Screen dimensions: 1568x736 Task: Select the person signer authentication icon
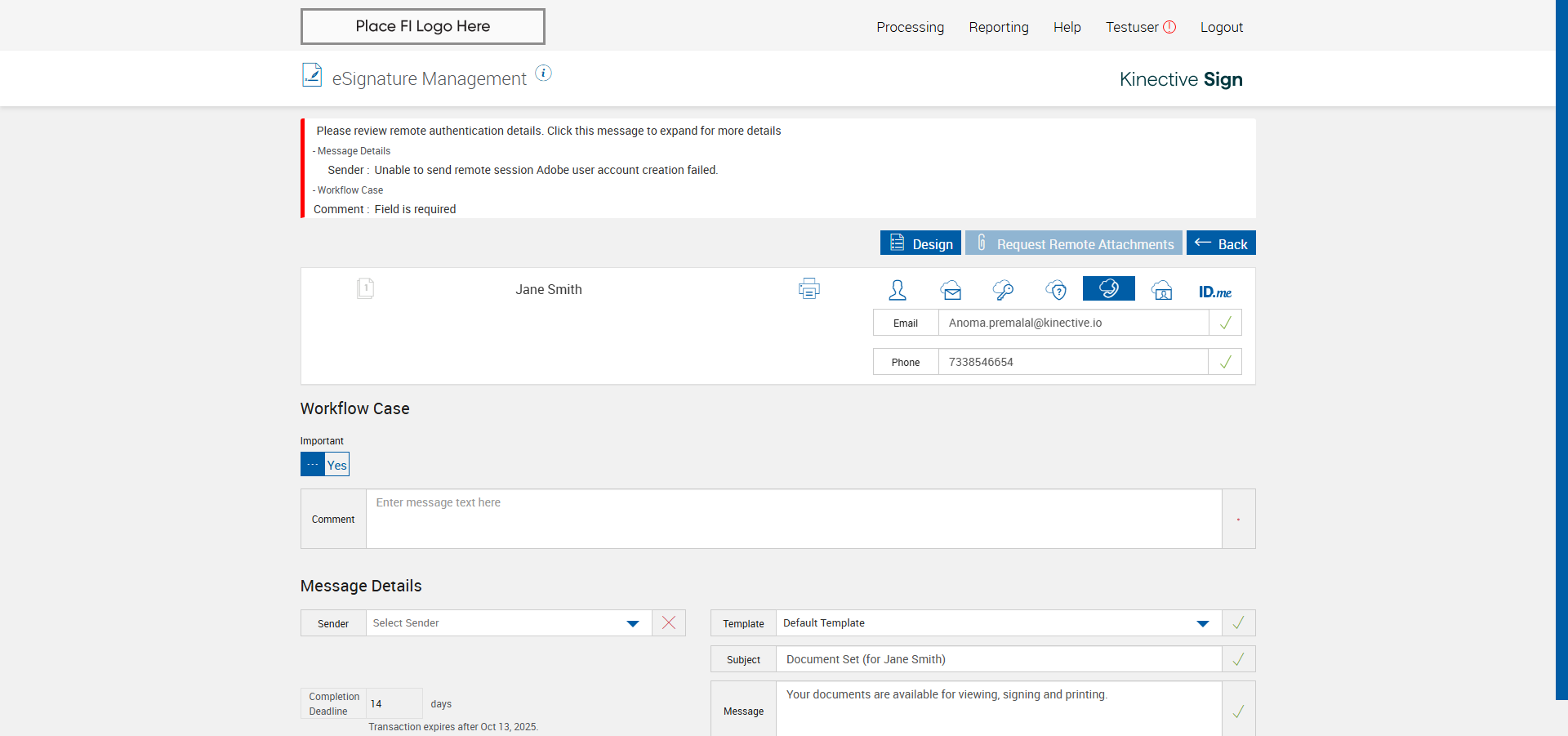click(x=898, y=290)
